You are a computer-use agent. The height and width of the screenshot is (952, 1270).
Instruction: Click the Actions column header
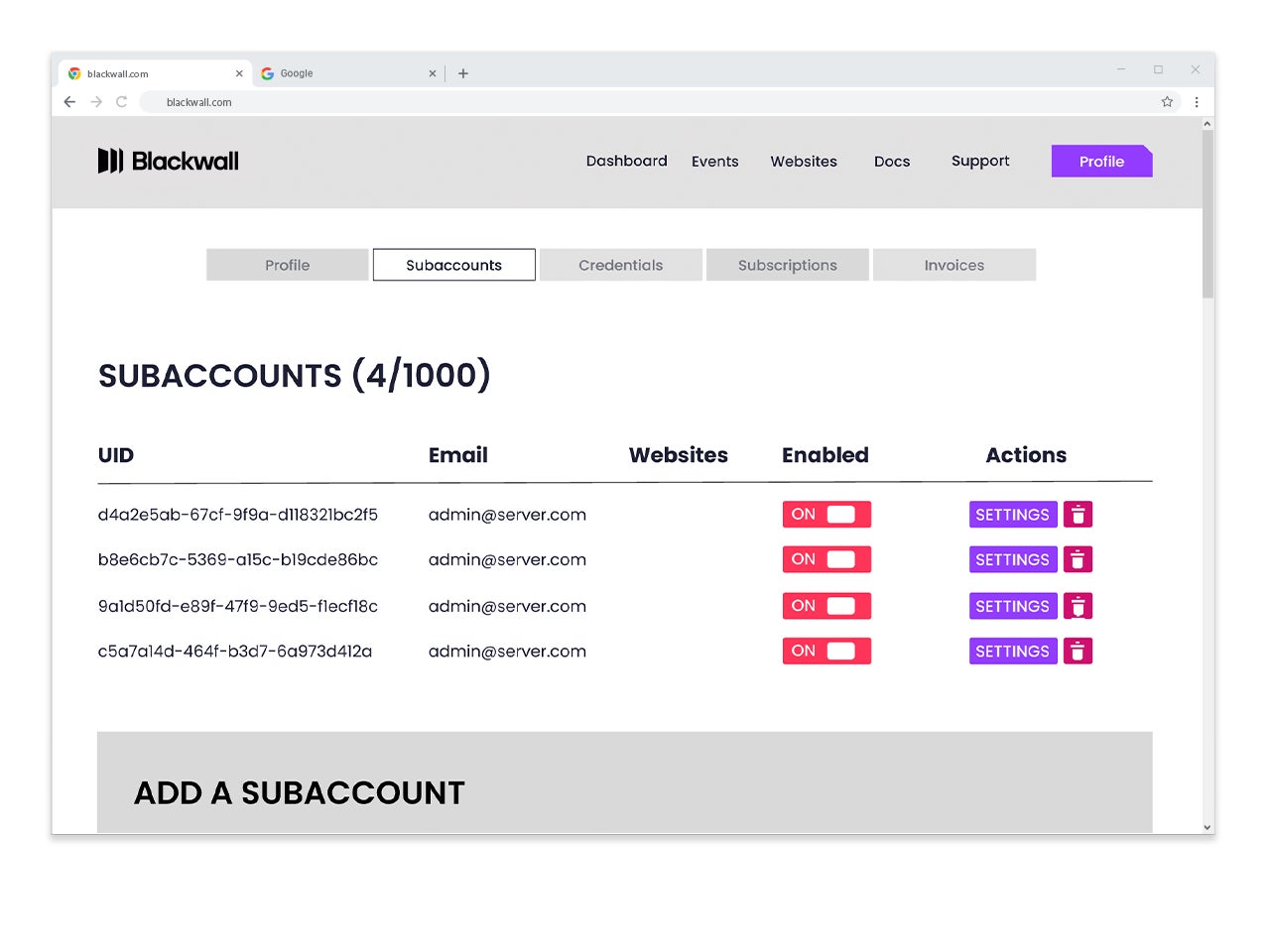click(x=1026, y=455)
